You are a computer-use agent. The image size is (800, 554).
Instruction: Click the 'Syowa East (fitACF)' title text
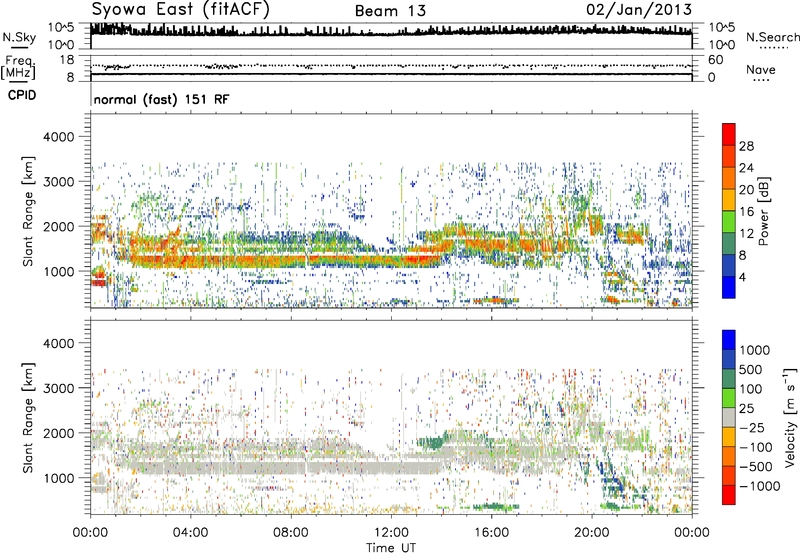coord(181,9)
